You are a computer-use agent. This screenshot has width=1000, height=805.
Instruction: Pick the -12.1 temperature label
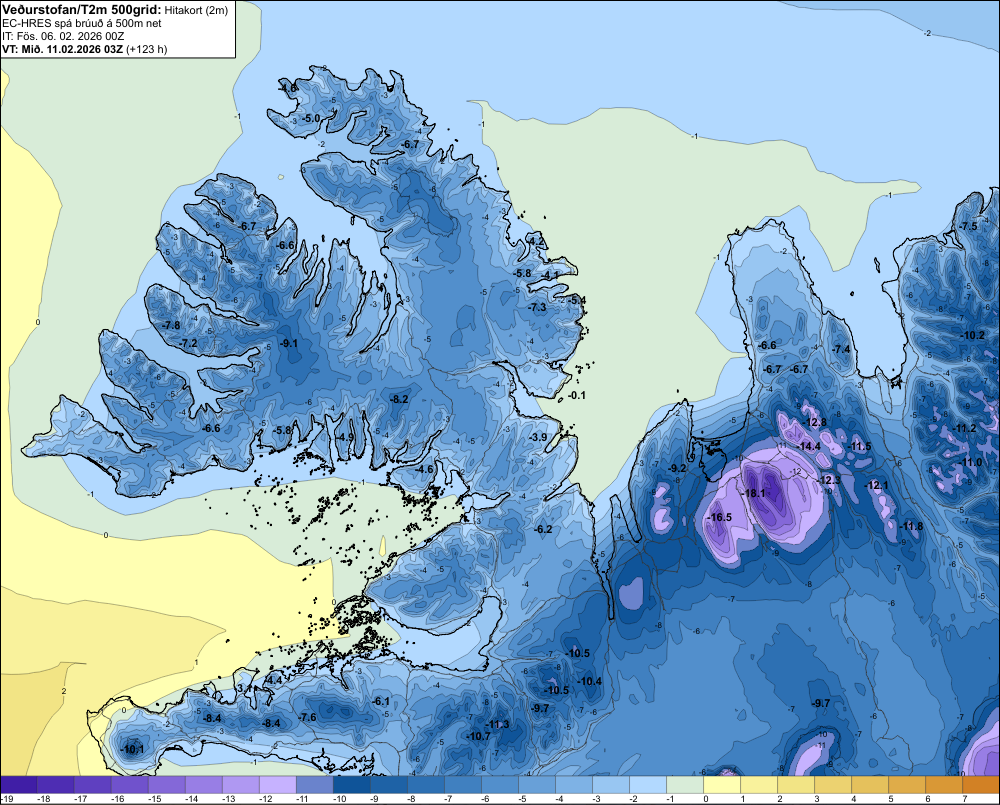876,485
